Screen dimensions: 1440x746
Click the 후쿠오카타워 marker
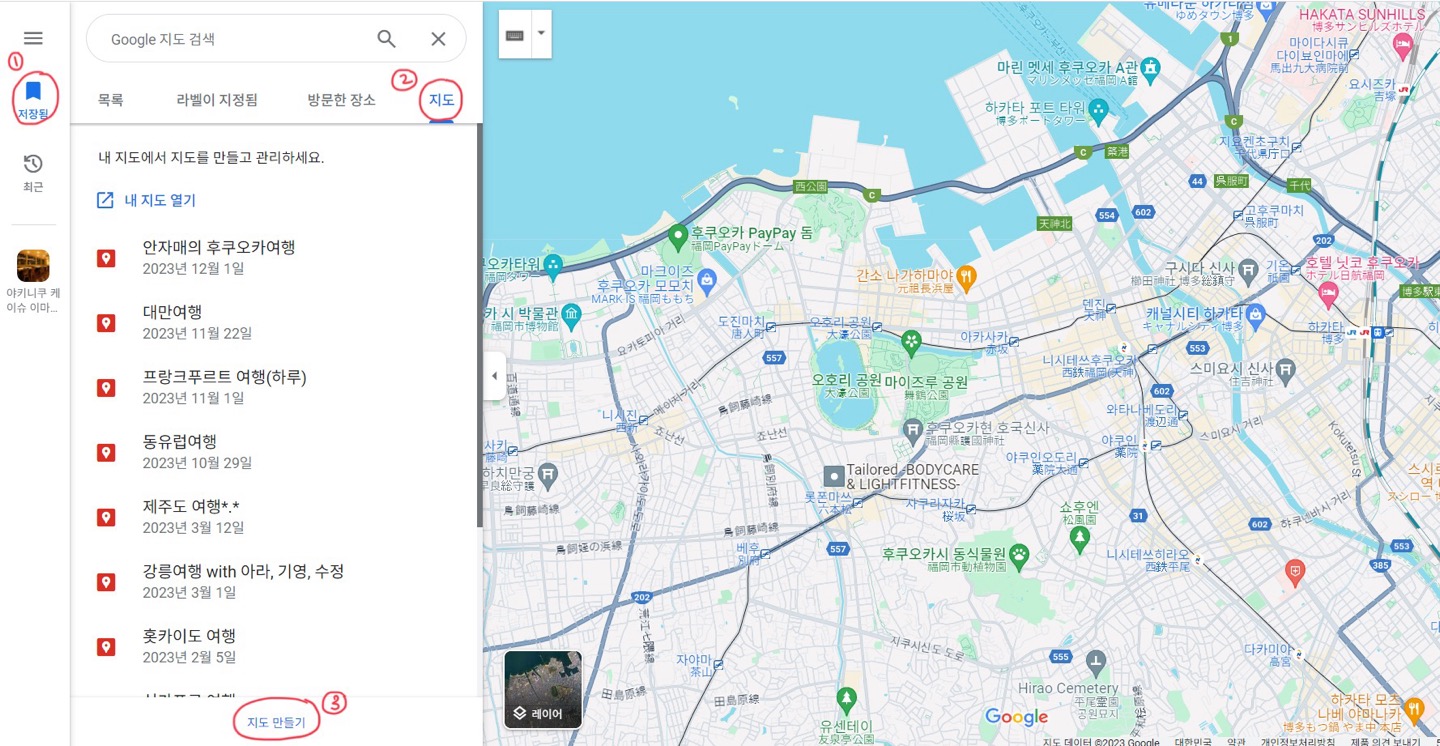coord(552,265)
